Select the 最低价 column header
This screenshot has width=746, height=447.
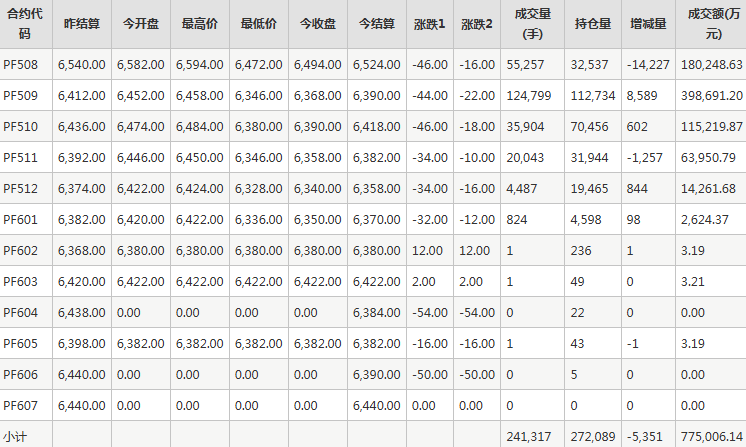click(259, 24)
